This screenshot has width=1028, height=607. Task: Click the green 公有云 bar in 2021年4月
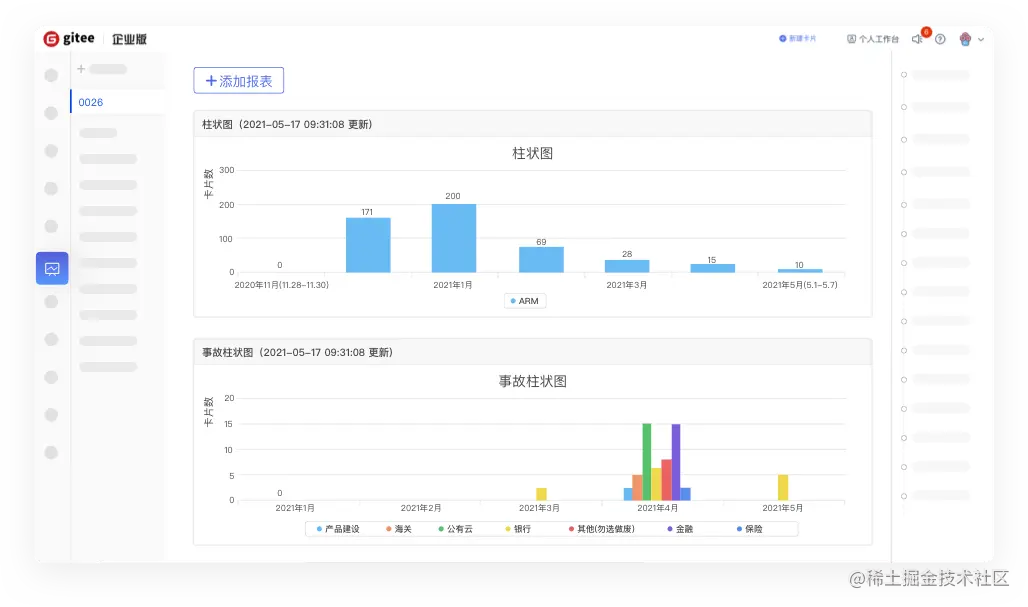point(646,462)
